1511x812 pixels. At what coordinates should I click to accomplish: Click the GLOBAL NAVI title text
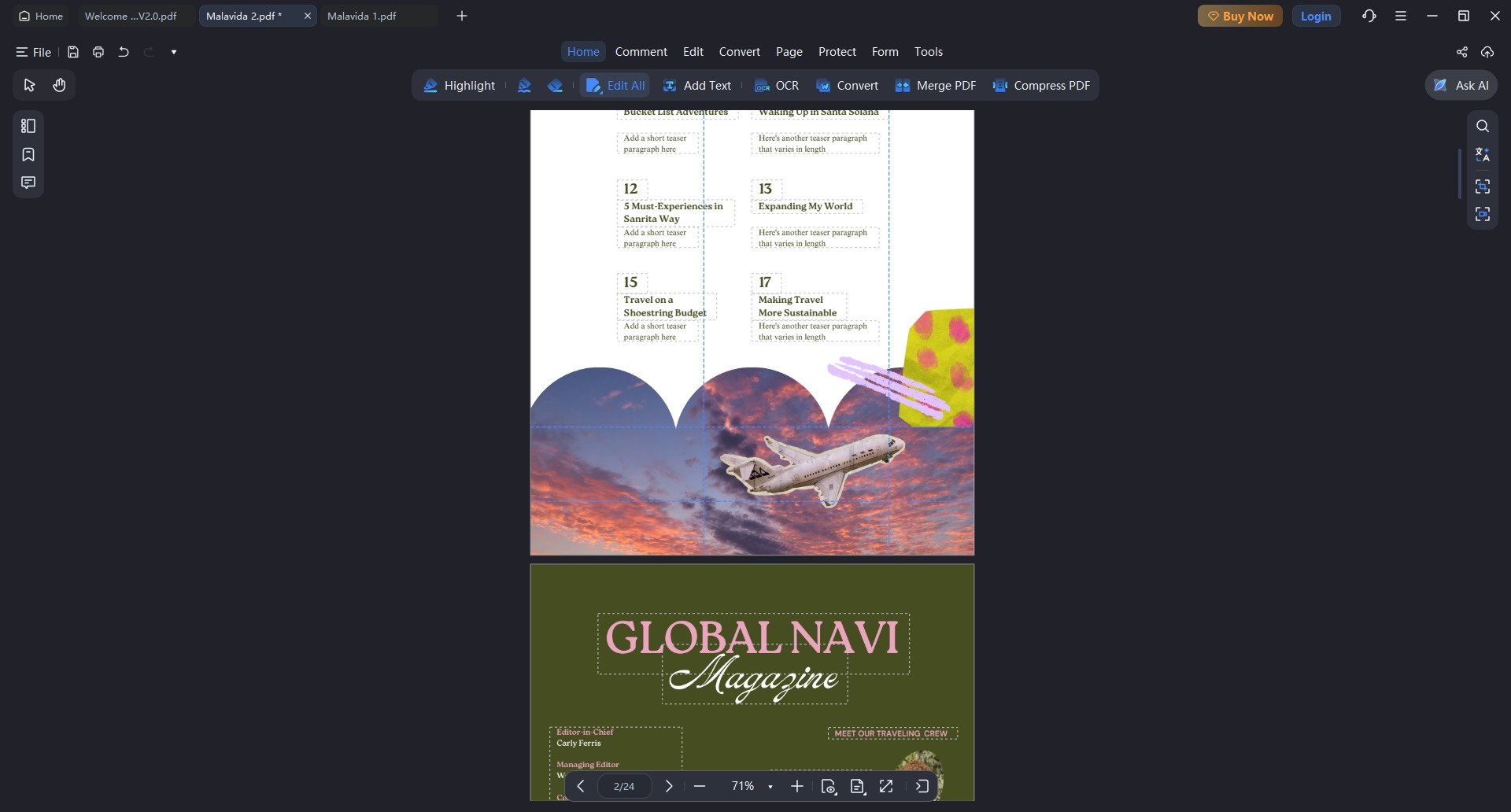[752, 637]
